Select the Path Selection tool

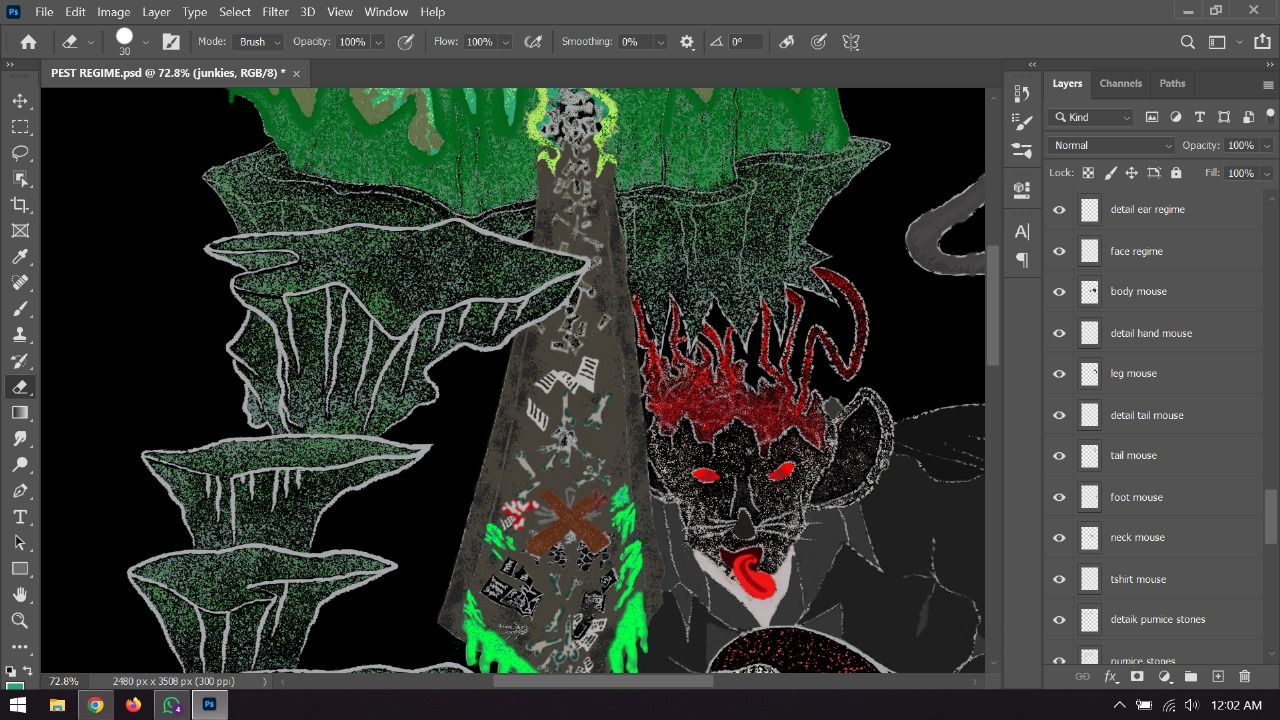[20, 543]
